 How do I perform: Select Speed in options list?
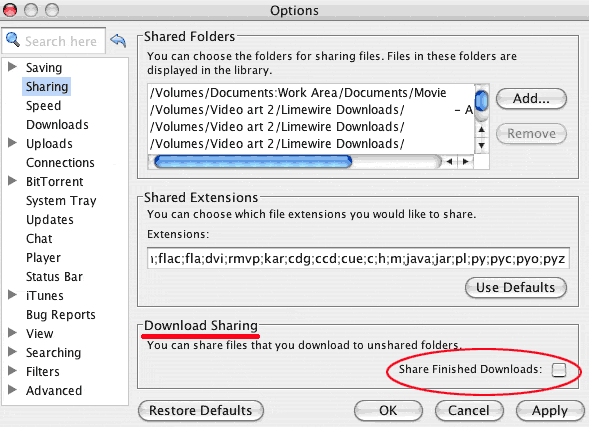[x=44, y=106]
